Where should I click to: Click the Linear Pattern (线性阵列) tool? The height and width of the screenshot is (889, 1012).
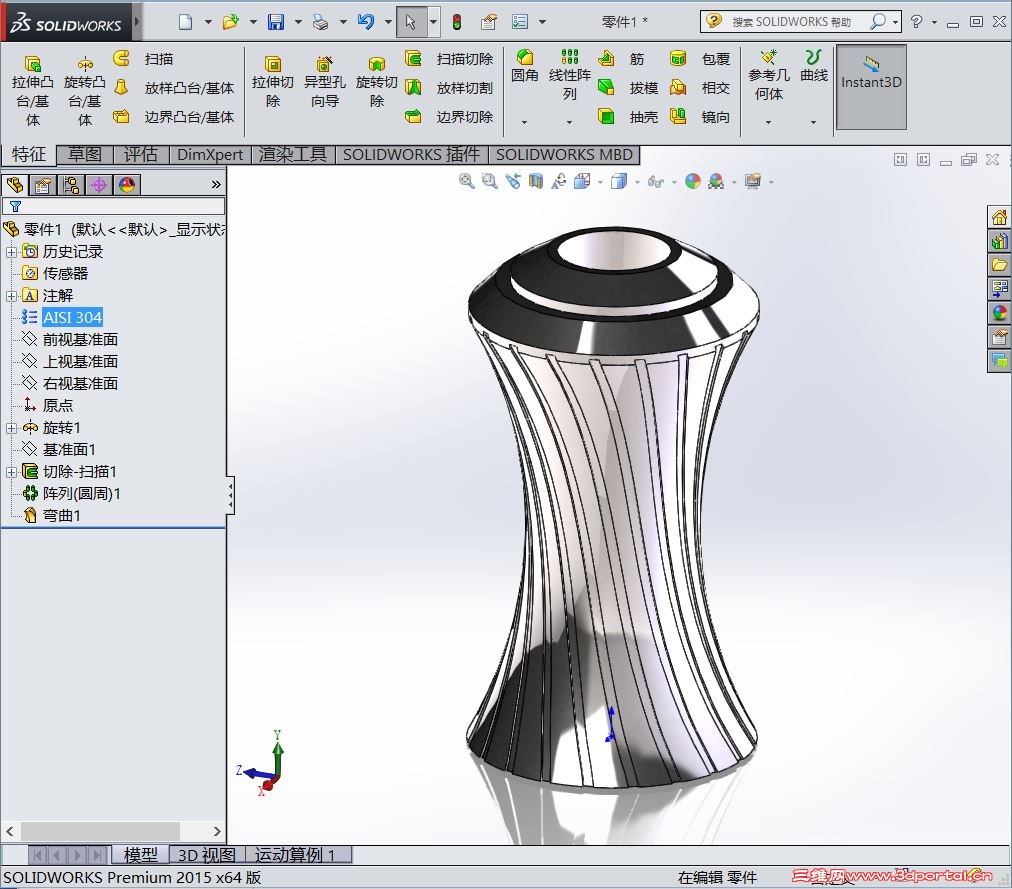[x=569, y=75]
